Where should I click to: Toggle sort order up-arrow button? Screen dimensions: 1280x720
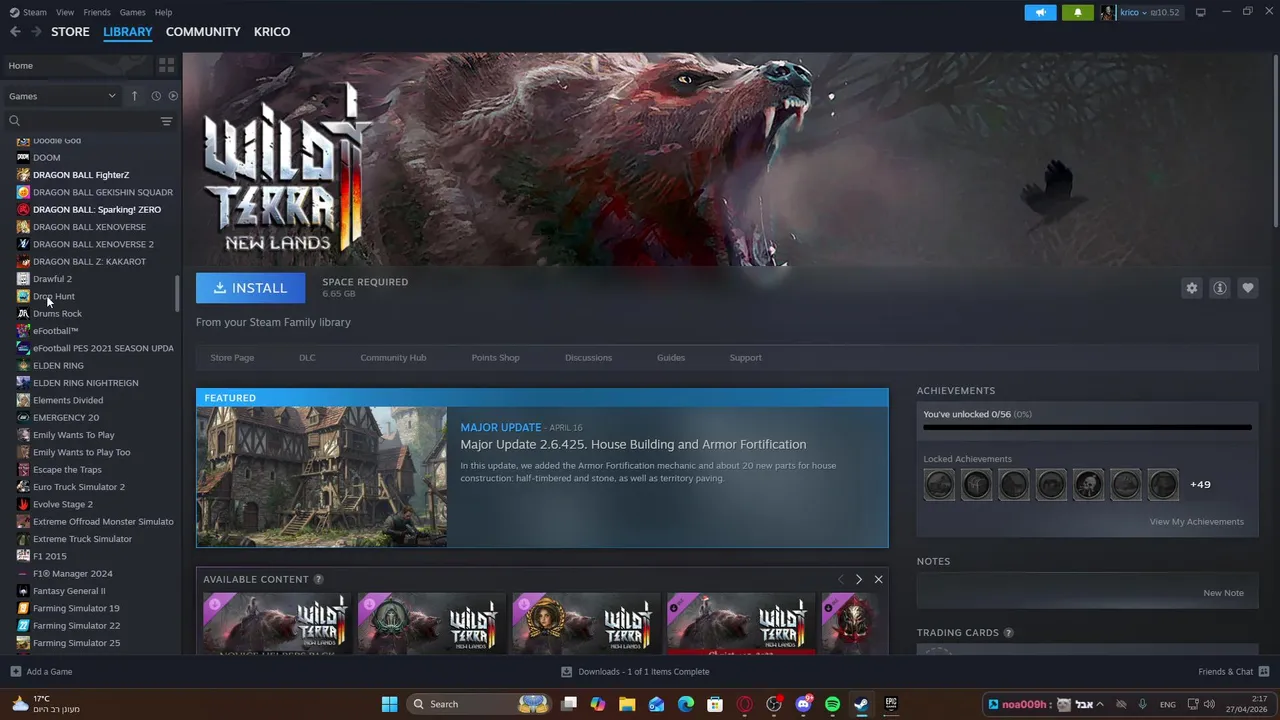pos(134,96)
